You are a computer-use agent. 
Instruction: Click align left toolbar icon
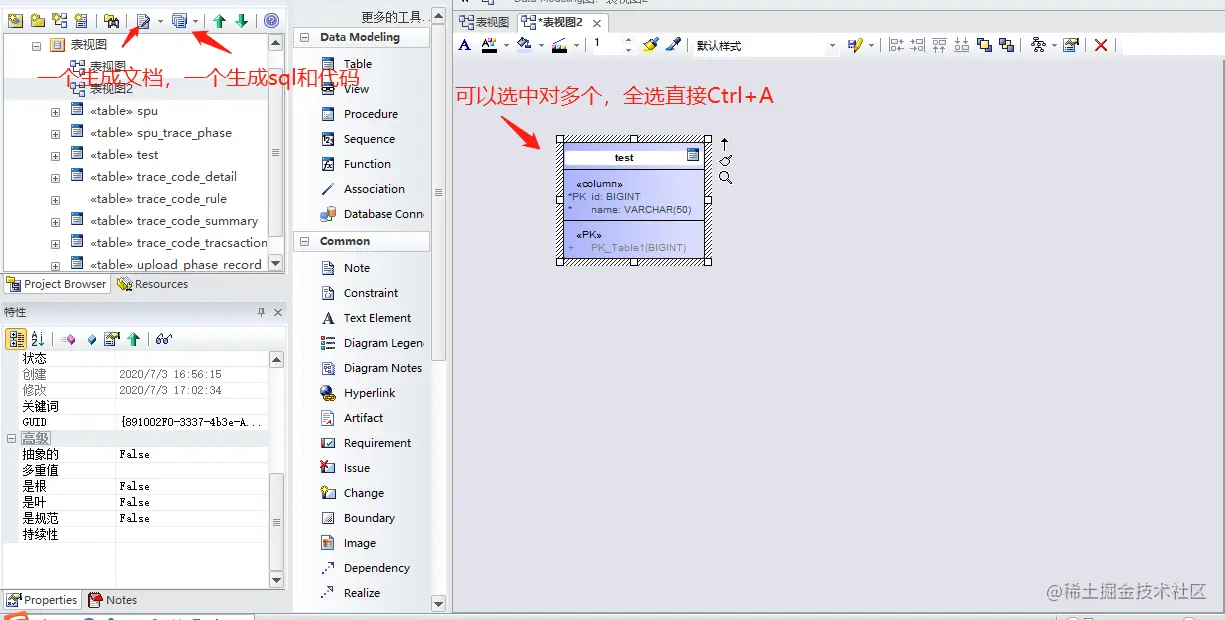point(896,45)
